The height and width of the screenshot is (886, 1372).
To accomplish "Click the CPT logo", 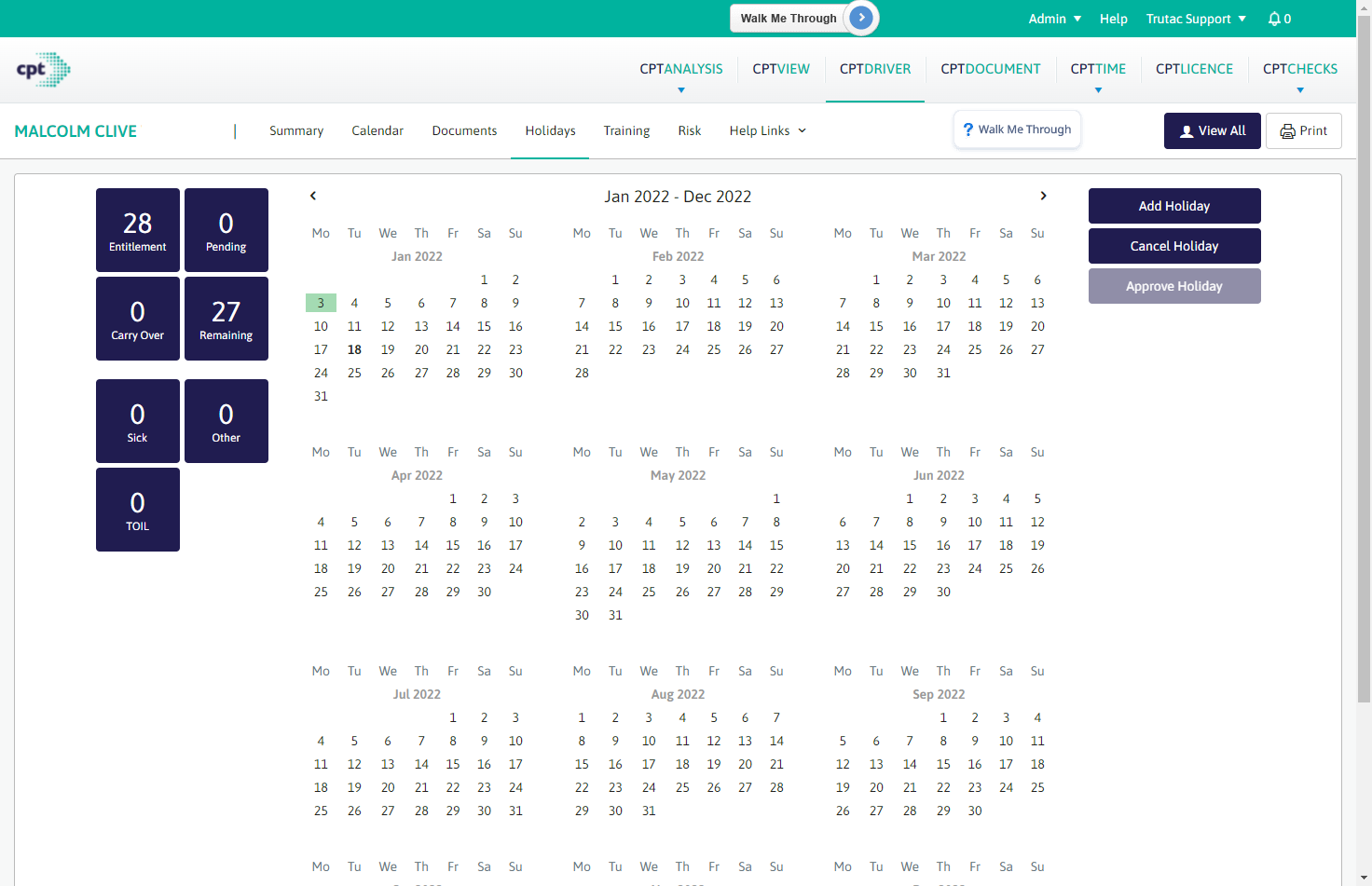I will click(x=43, y=70).
